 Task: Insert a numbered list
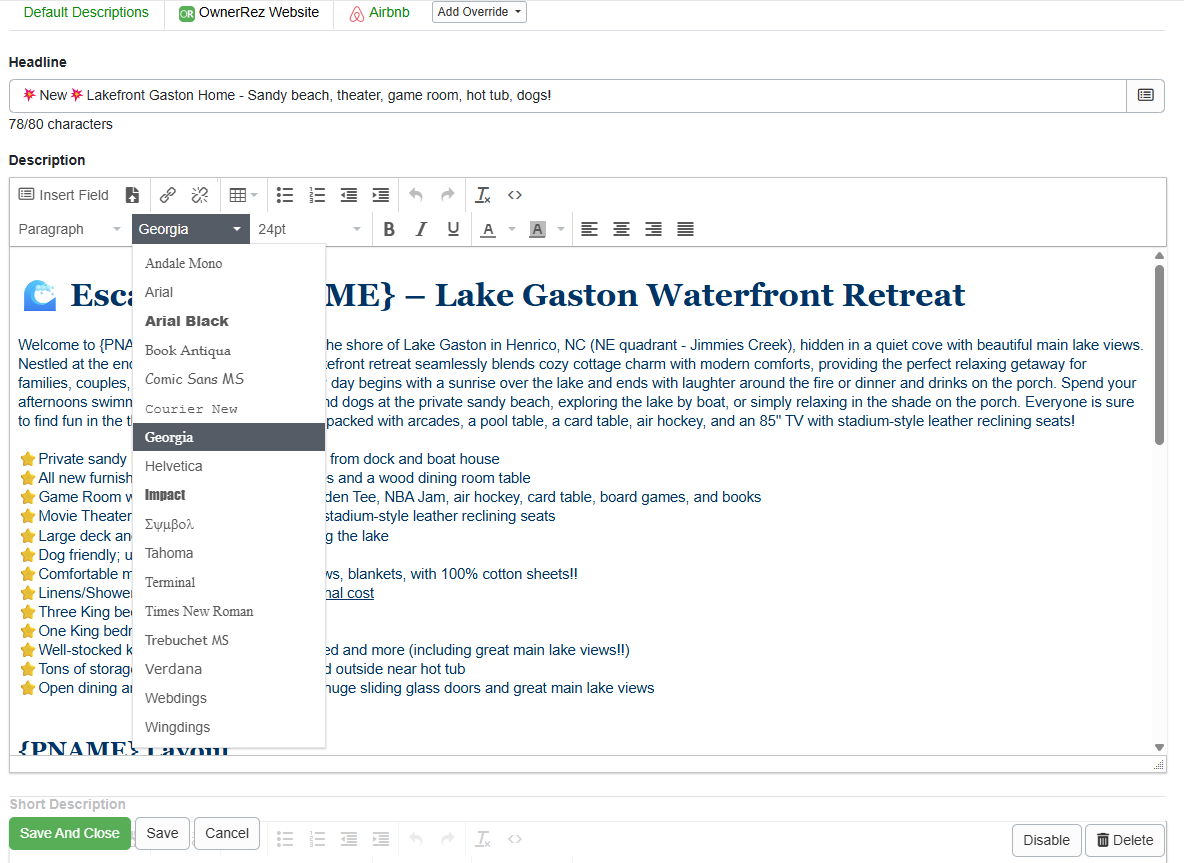[x=317, y=195]
